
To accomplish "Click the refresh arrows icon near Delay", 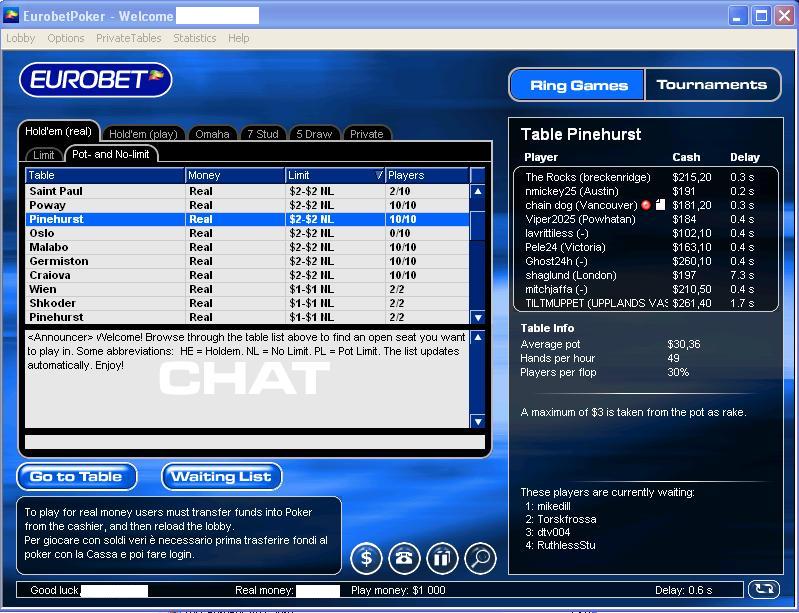I will (x=763, y=590).
